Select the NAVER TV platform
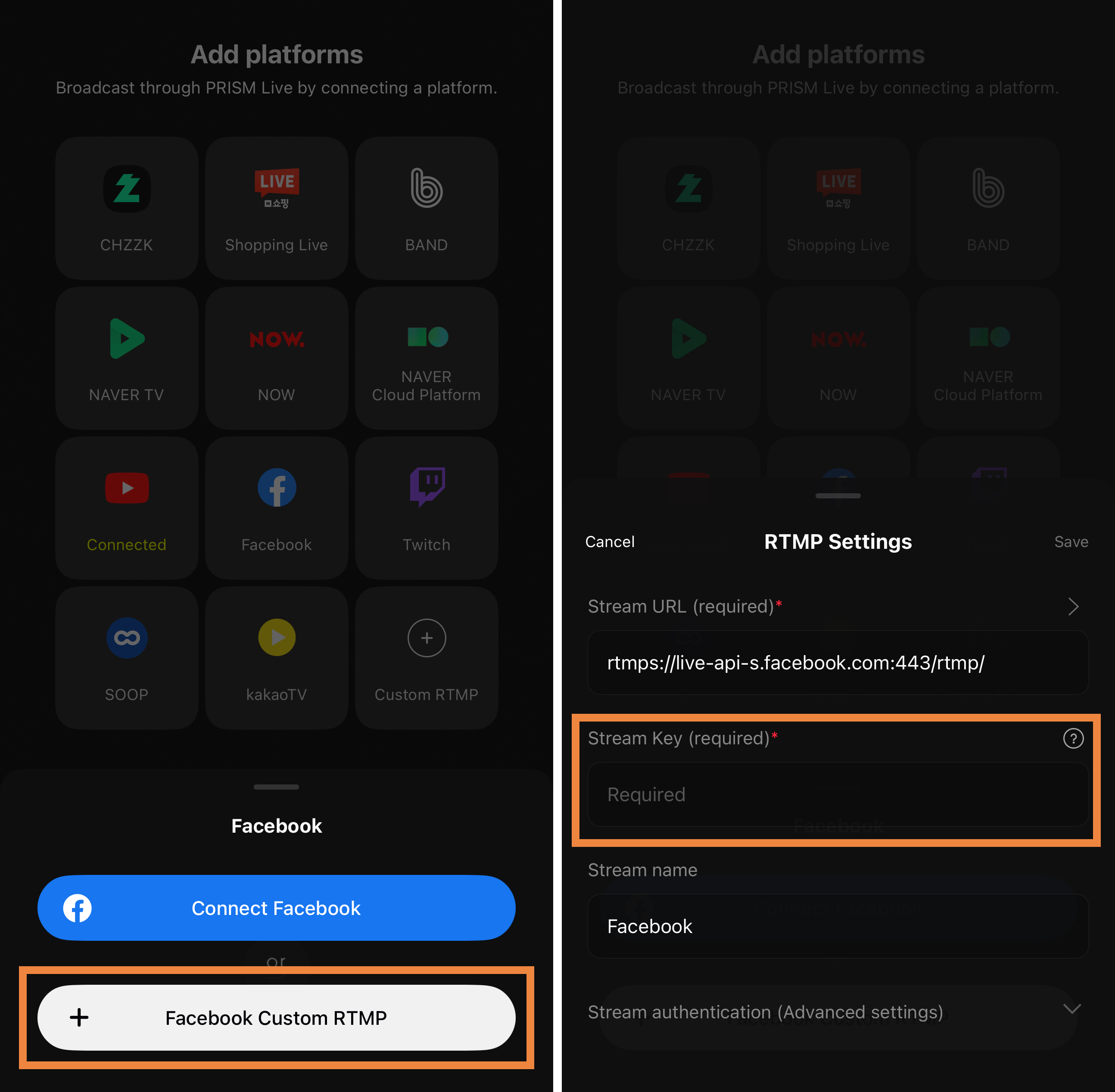1115x1092 pixels. pos(127,358)
